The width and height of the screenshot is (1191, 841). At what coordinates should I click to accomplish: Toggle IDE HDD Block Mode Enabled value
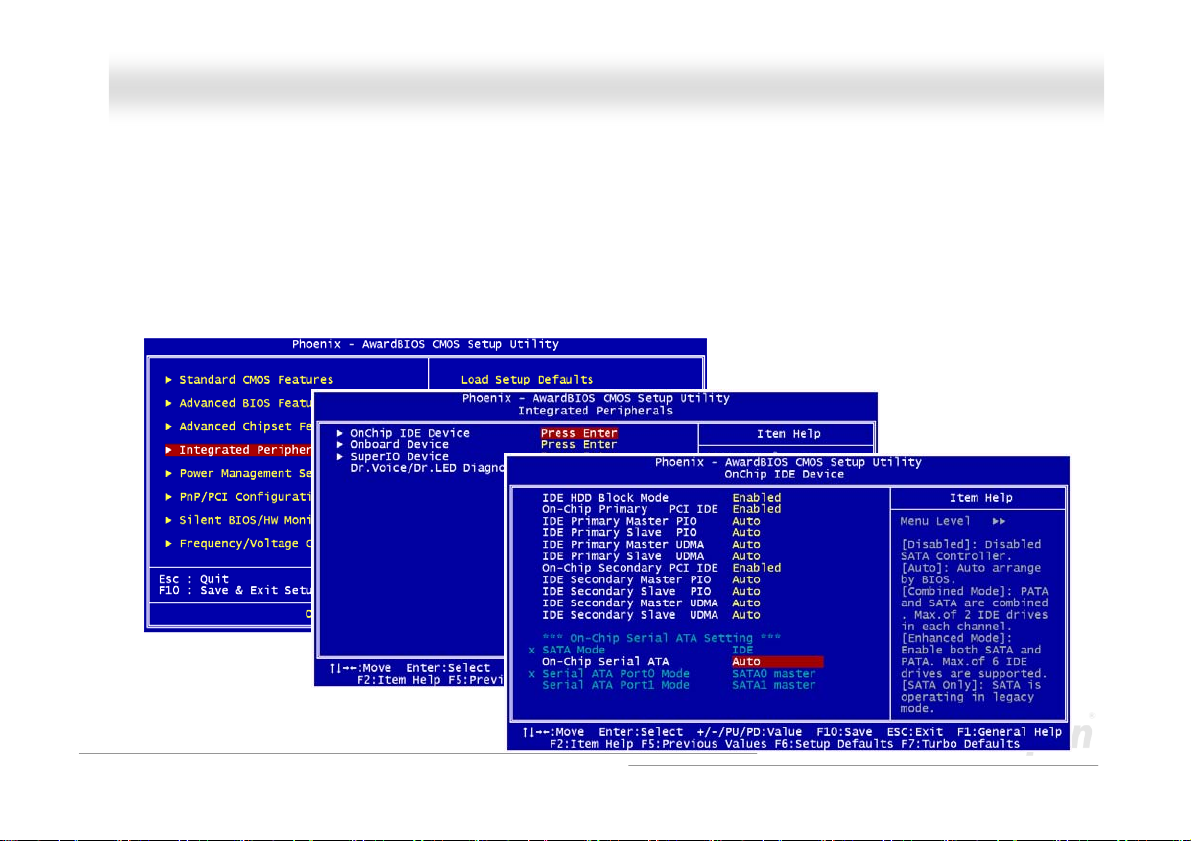[757, 498]
